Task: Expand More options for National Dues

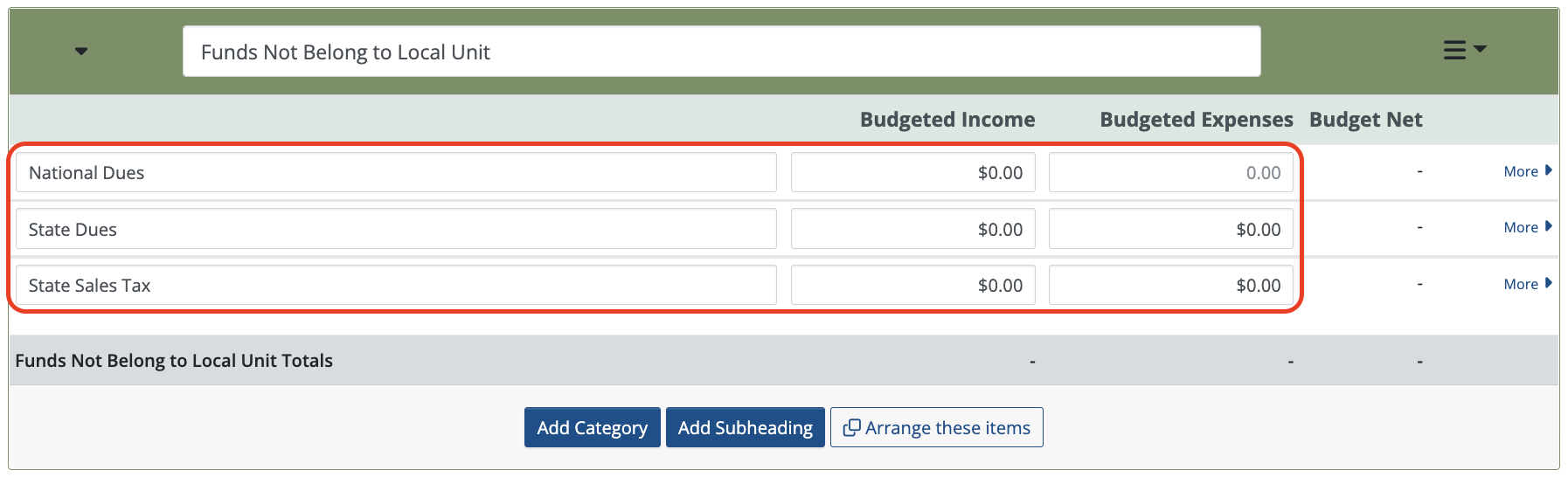Action: point(1528,171)
